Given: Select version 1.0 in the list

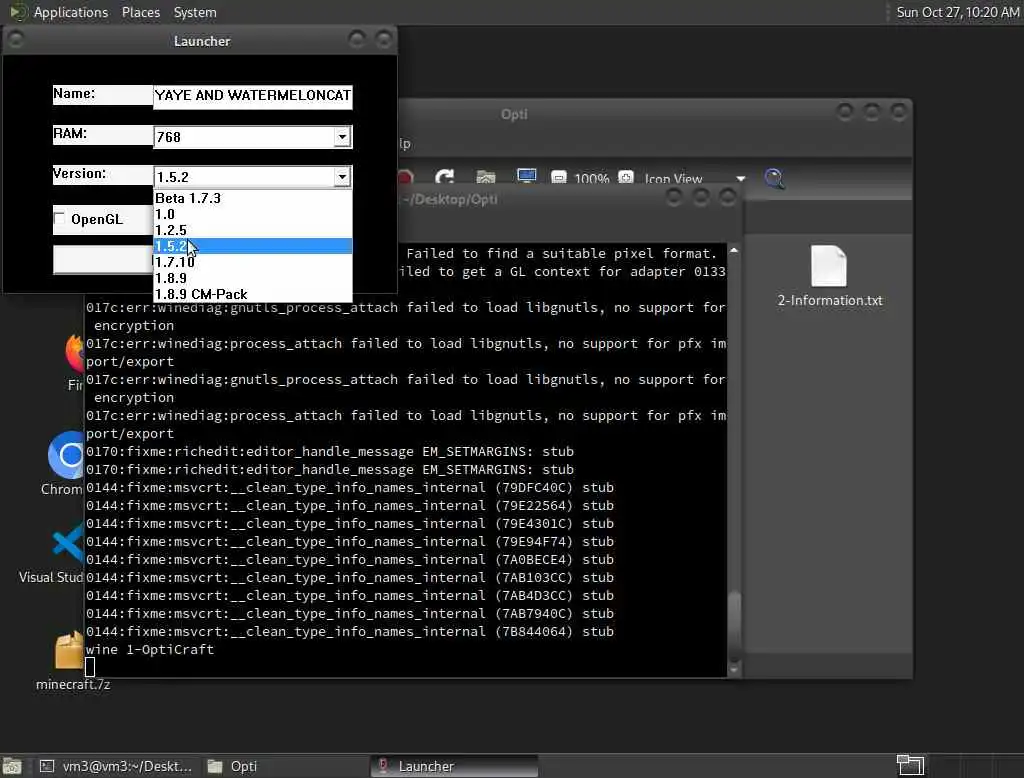Looking at the screenshot, I should pyautogui.click(x=253, y=214).
